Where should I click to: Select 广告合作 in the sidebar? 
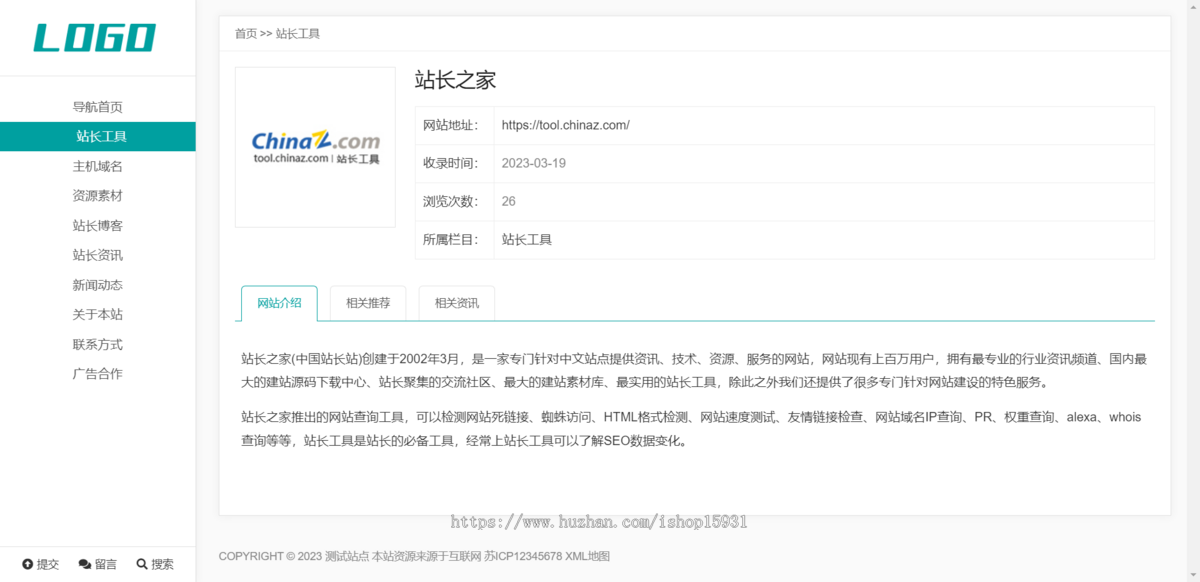click(x=97, y=373)
